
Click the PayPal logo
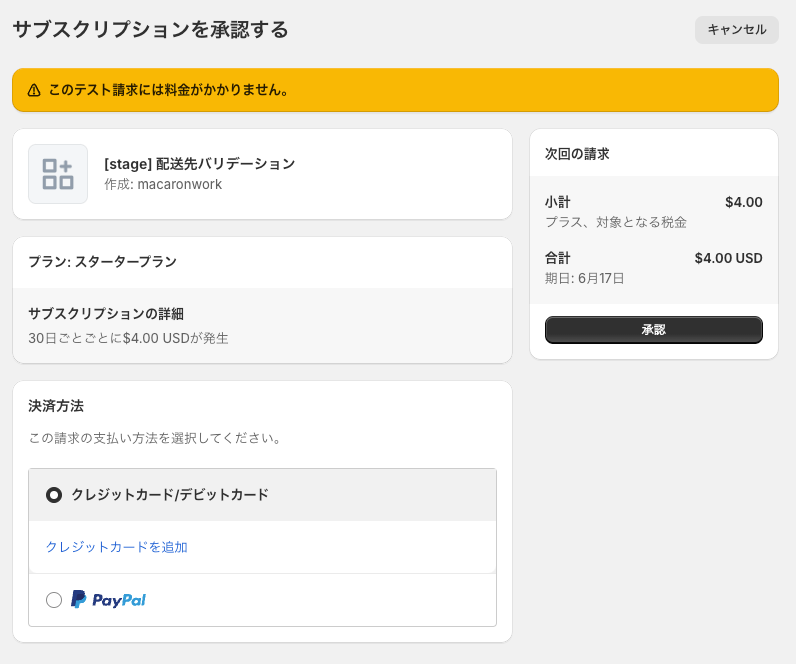click(108, 600)
